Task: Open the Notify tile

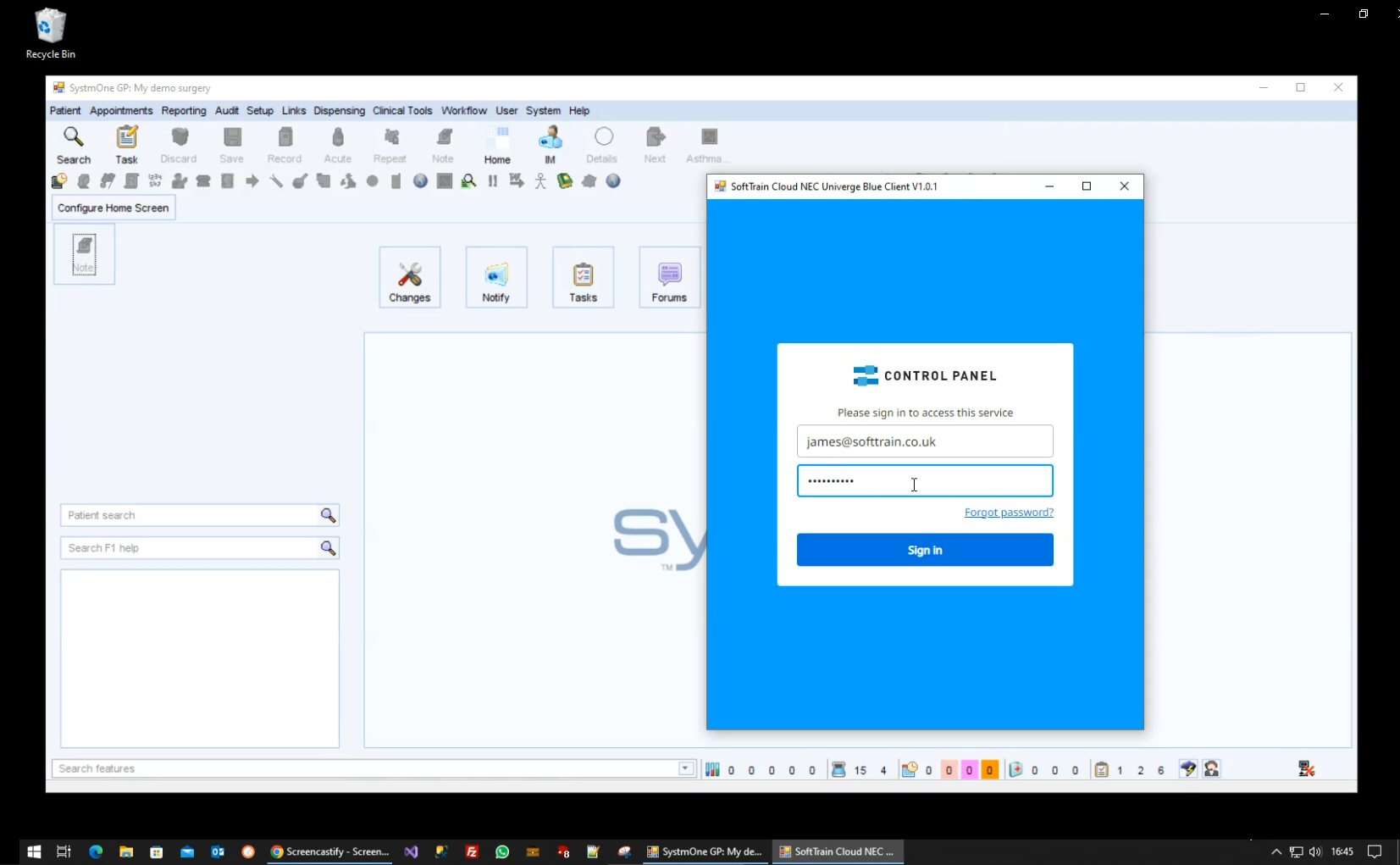Action: (496, 277)
